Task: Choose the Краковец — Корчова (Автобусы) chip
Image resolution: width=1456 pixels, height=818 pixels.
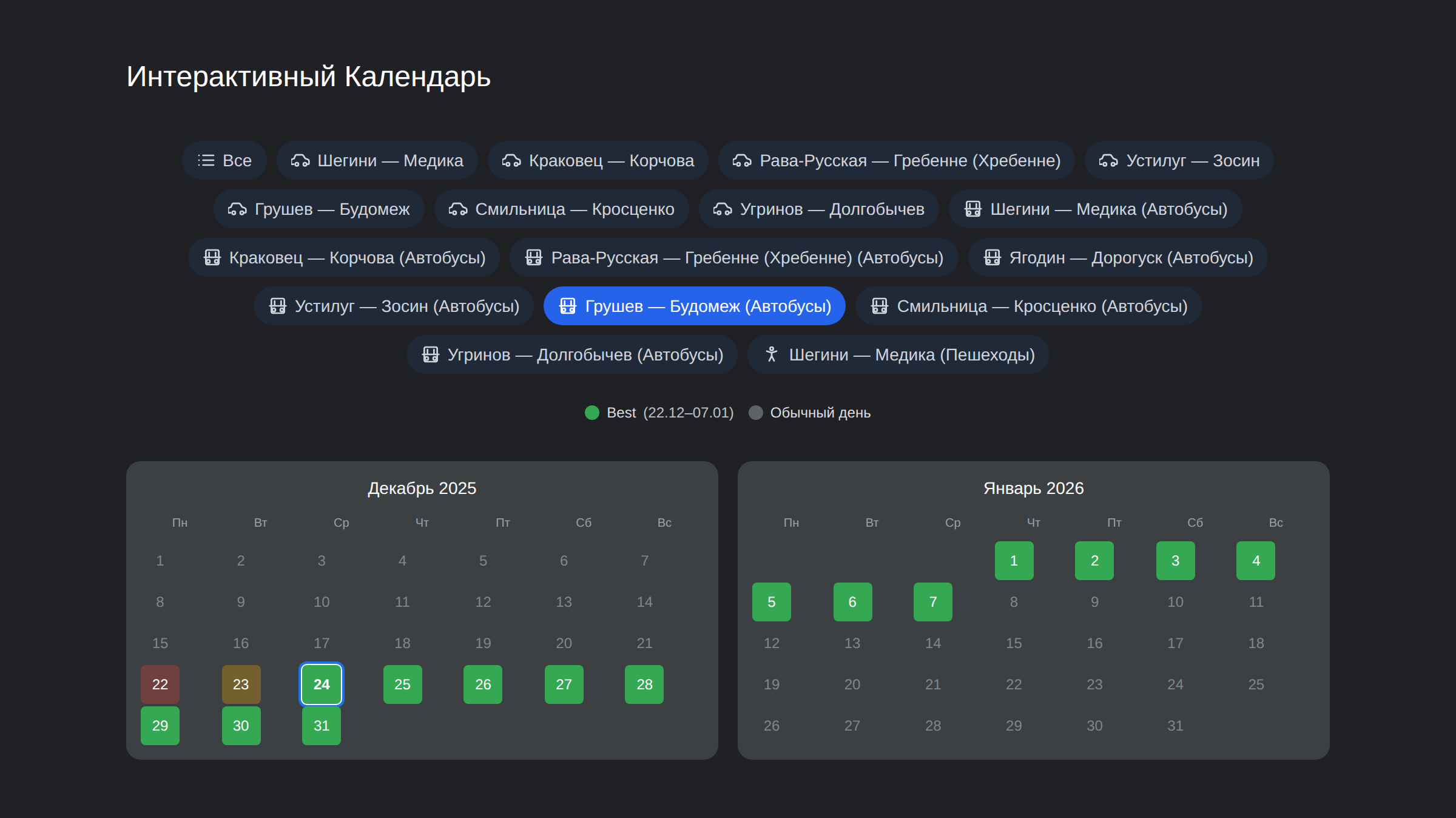Action: [x=343, y=257]
